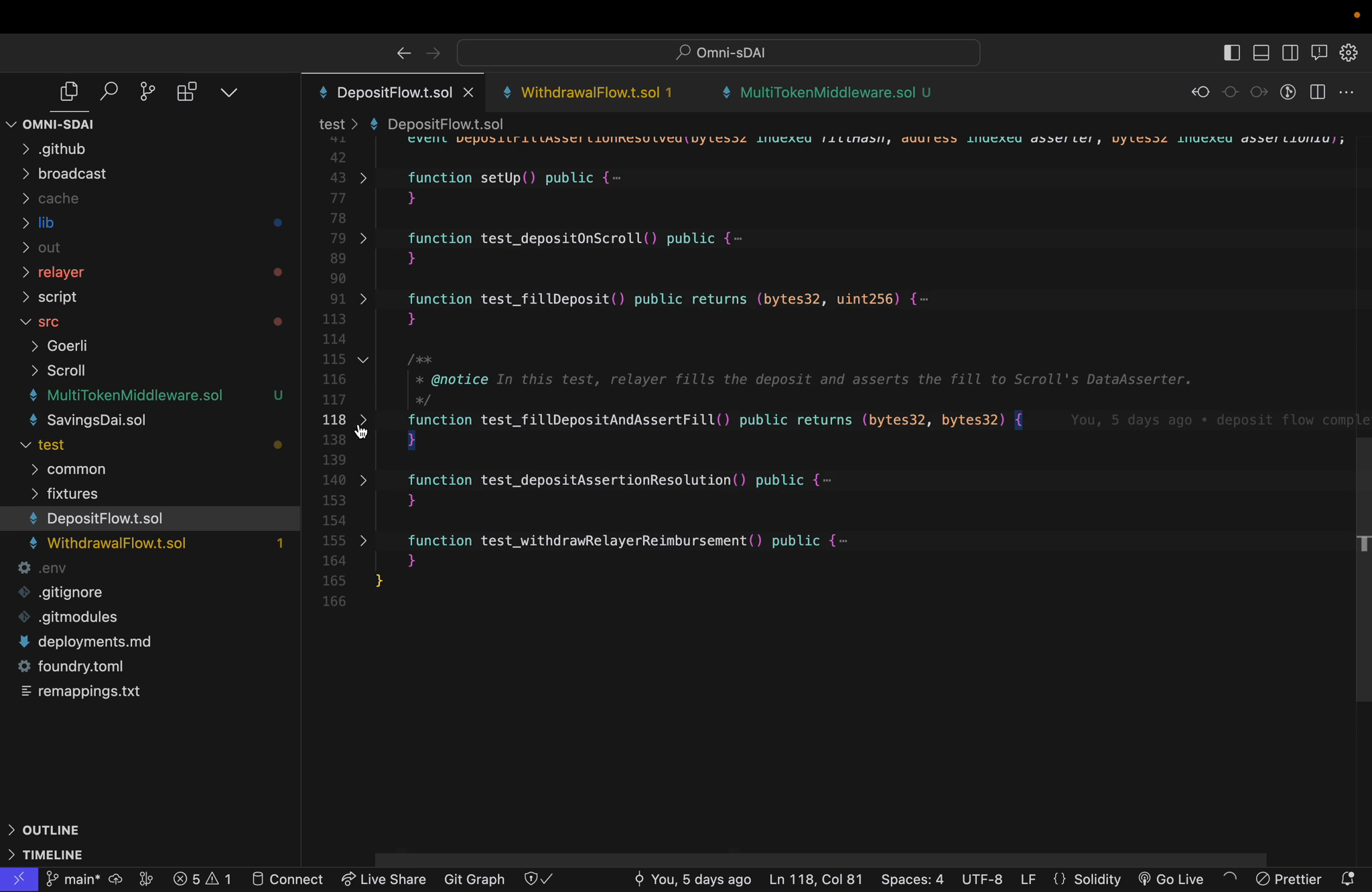Viewport: 1372px width, 892px height.
Task: Go forward with the right arrow
Action: coord(433,53)
